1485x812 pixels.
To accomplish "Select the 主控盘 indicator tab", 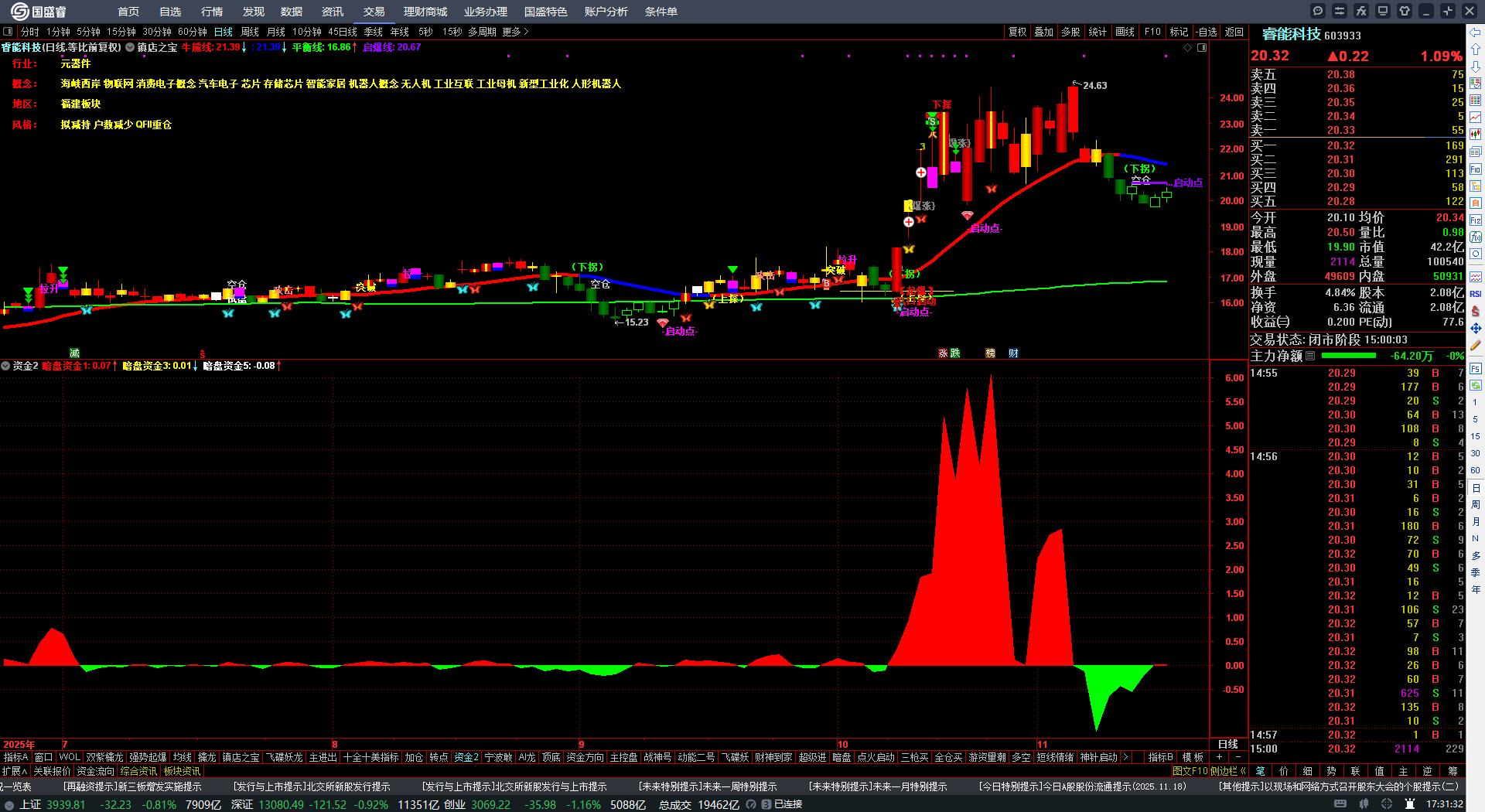I will click(x=623, y=757).
